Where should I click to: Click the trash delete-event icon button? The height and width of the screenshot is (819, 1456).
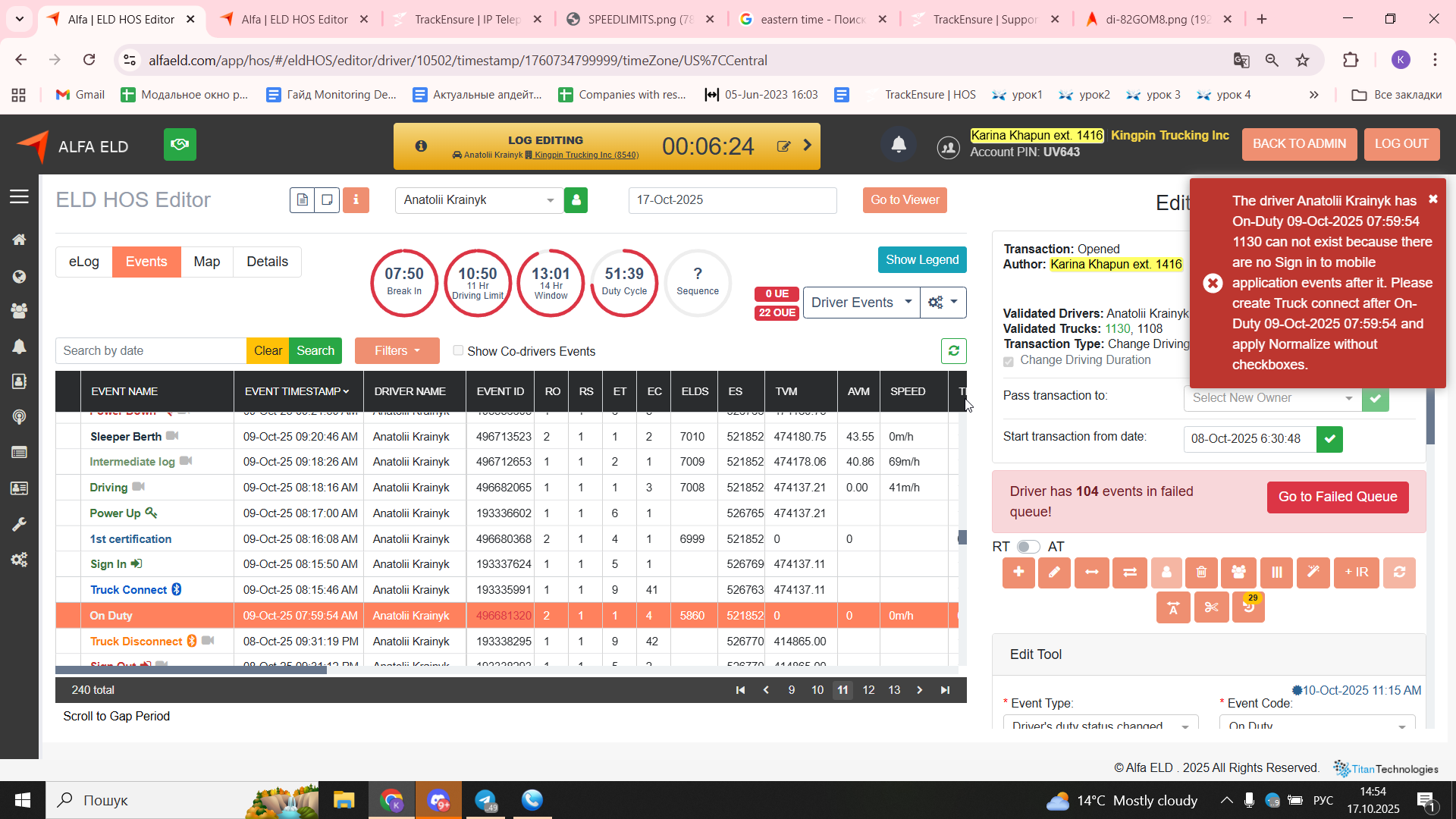point(1201,573)
